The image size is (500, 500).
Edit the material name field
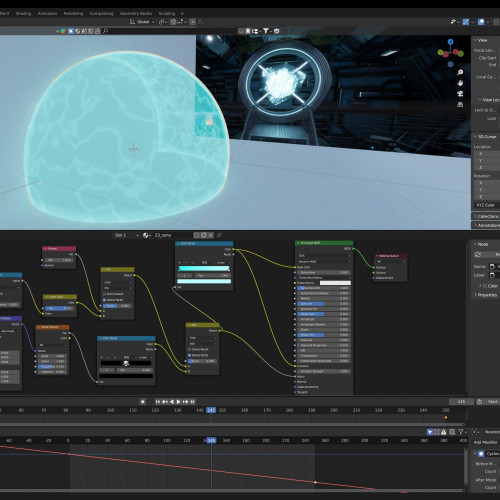click(x=173, y=235)
